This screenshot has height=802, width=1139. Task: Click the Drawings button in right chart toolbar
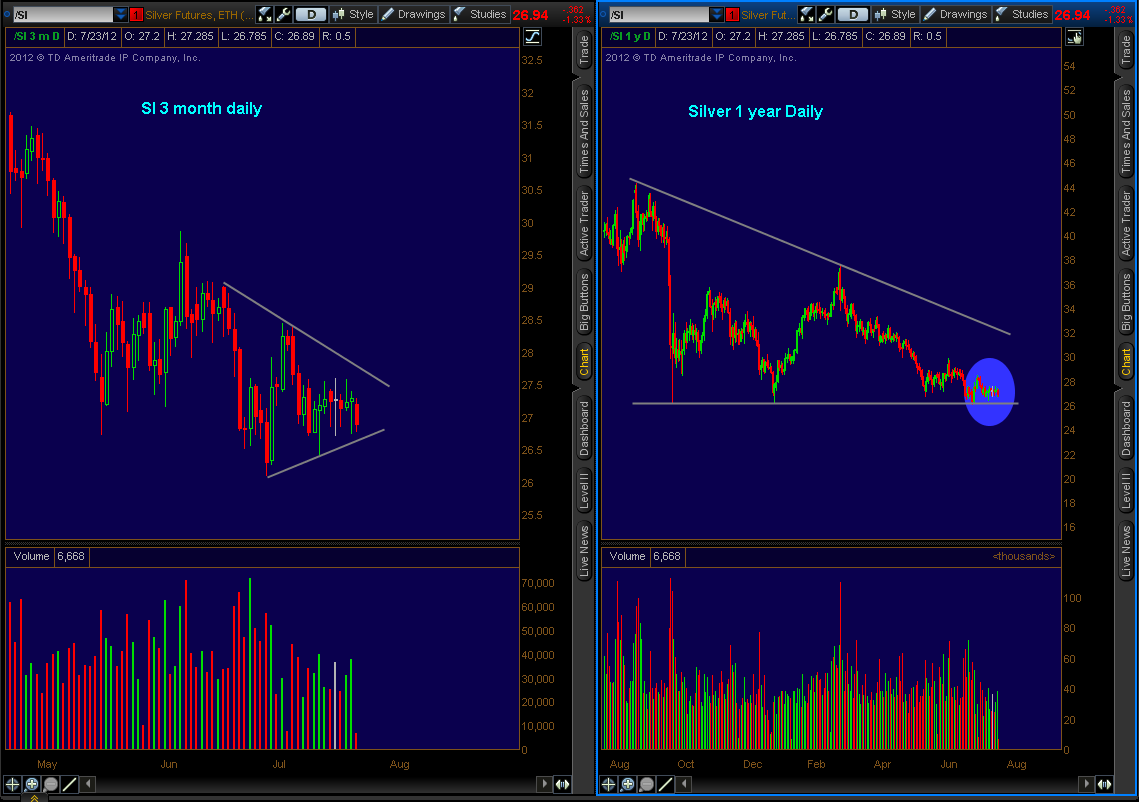point(954,14)
